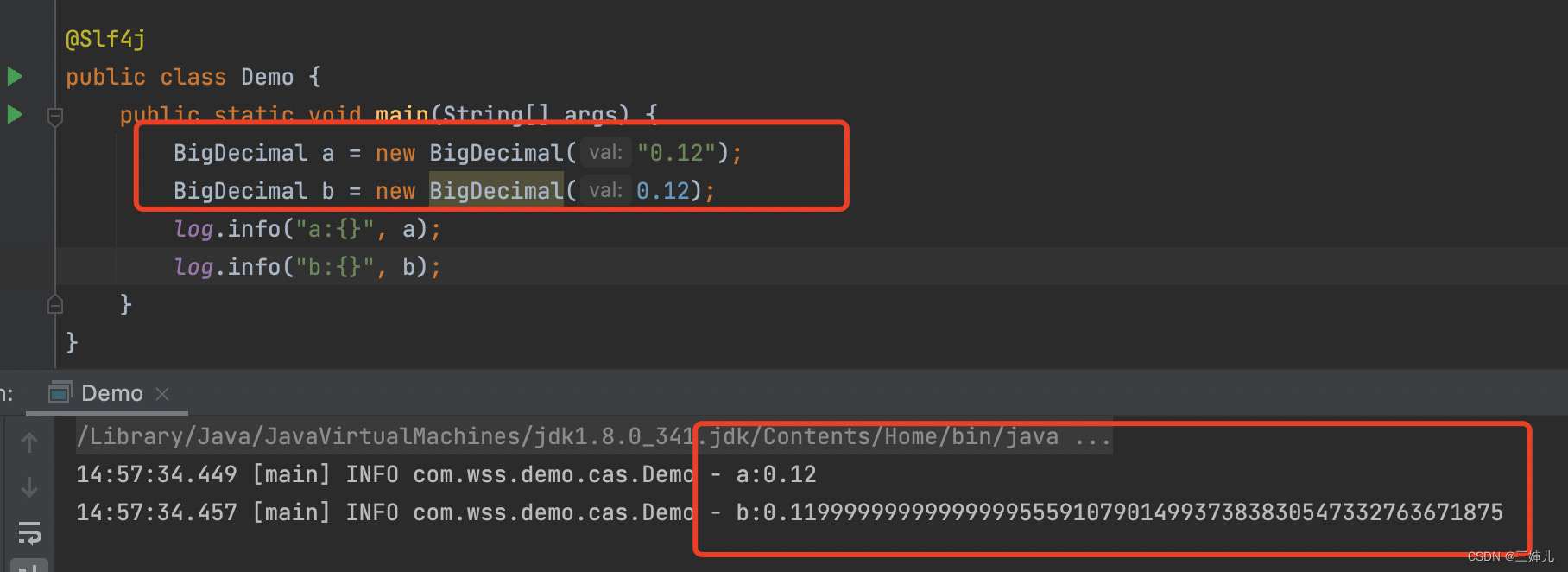Click run gutter arrow beside main method
The height and width of the screenshot is (572, 1568).
15,114
